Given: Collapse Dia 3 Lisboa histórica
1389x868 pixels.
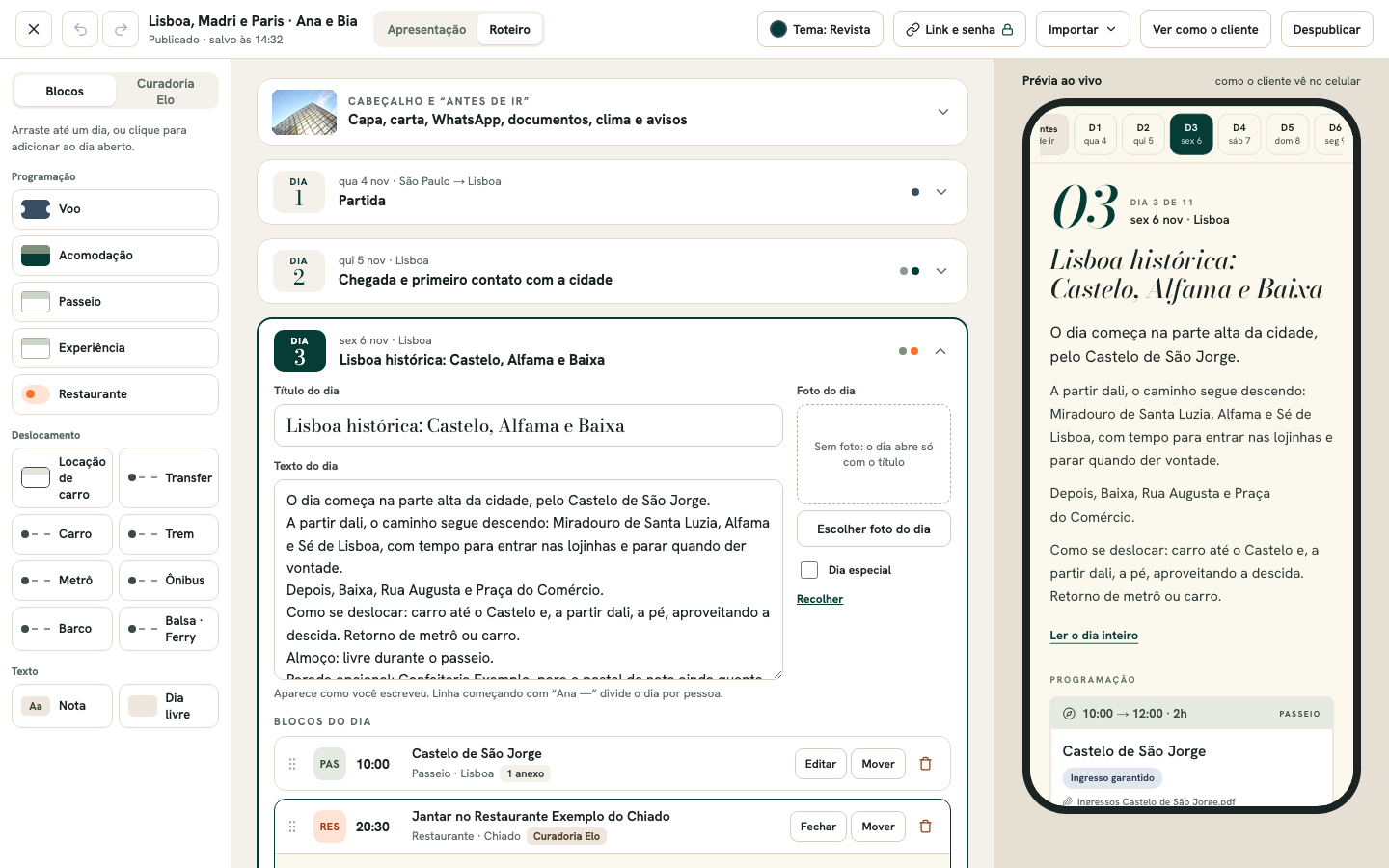Looking at the screenshot, I should pyautogui.click(x=940, y=351).
